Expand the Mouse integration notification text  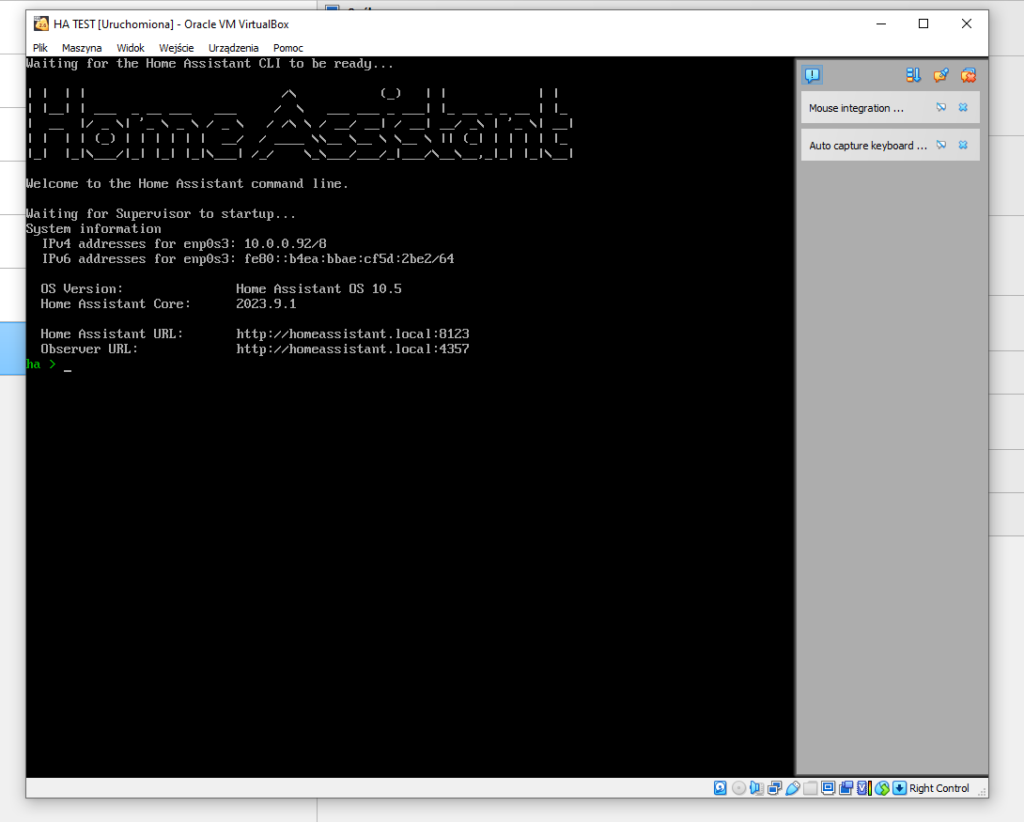856,108
